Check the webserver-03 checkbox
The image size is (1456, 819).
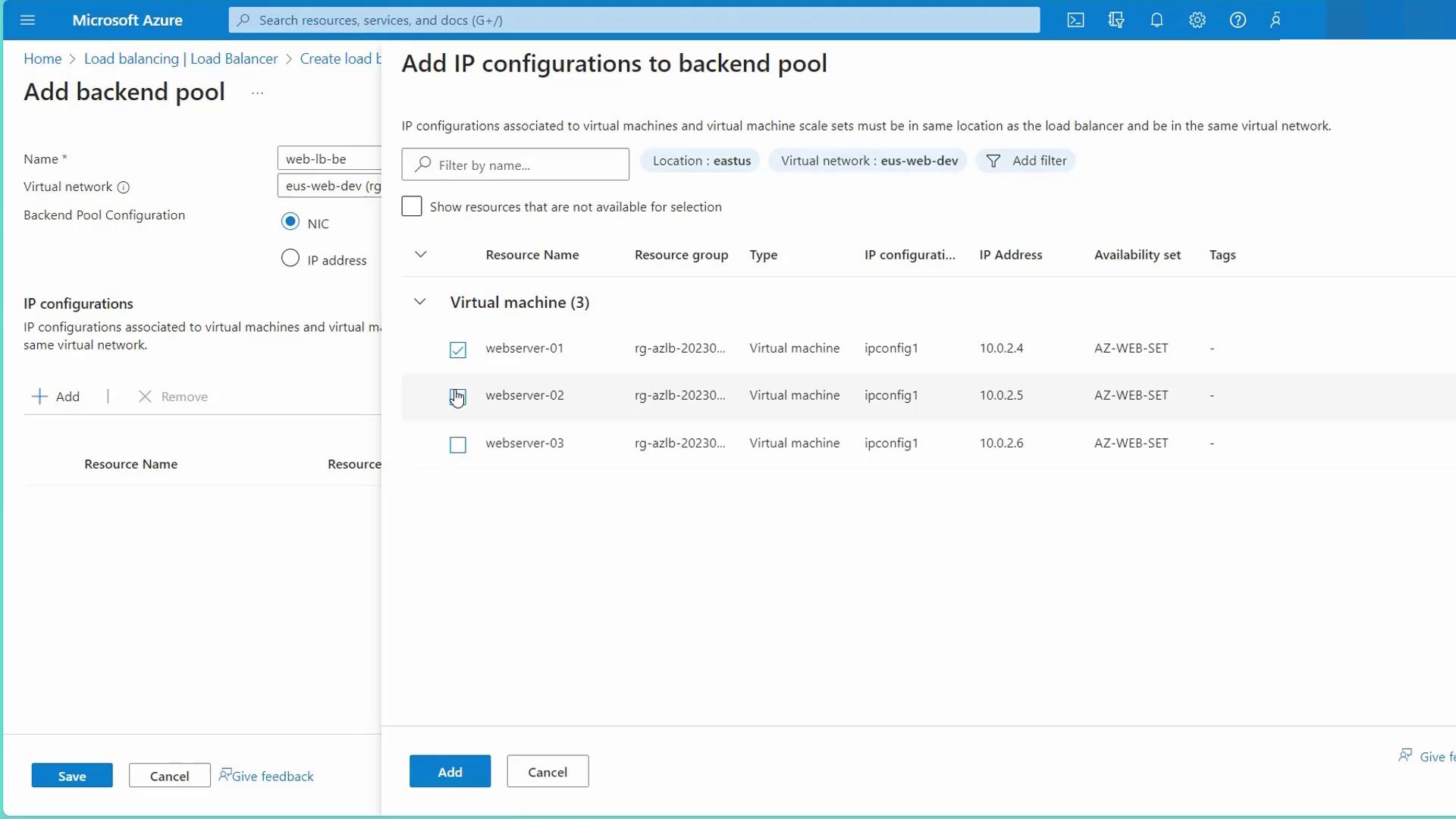pyautogui.click(x=457, y=444)
